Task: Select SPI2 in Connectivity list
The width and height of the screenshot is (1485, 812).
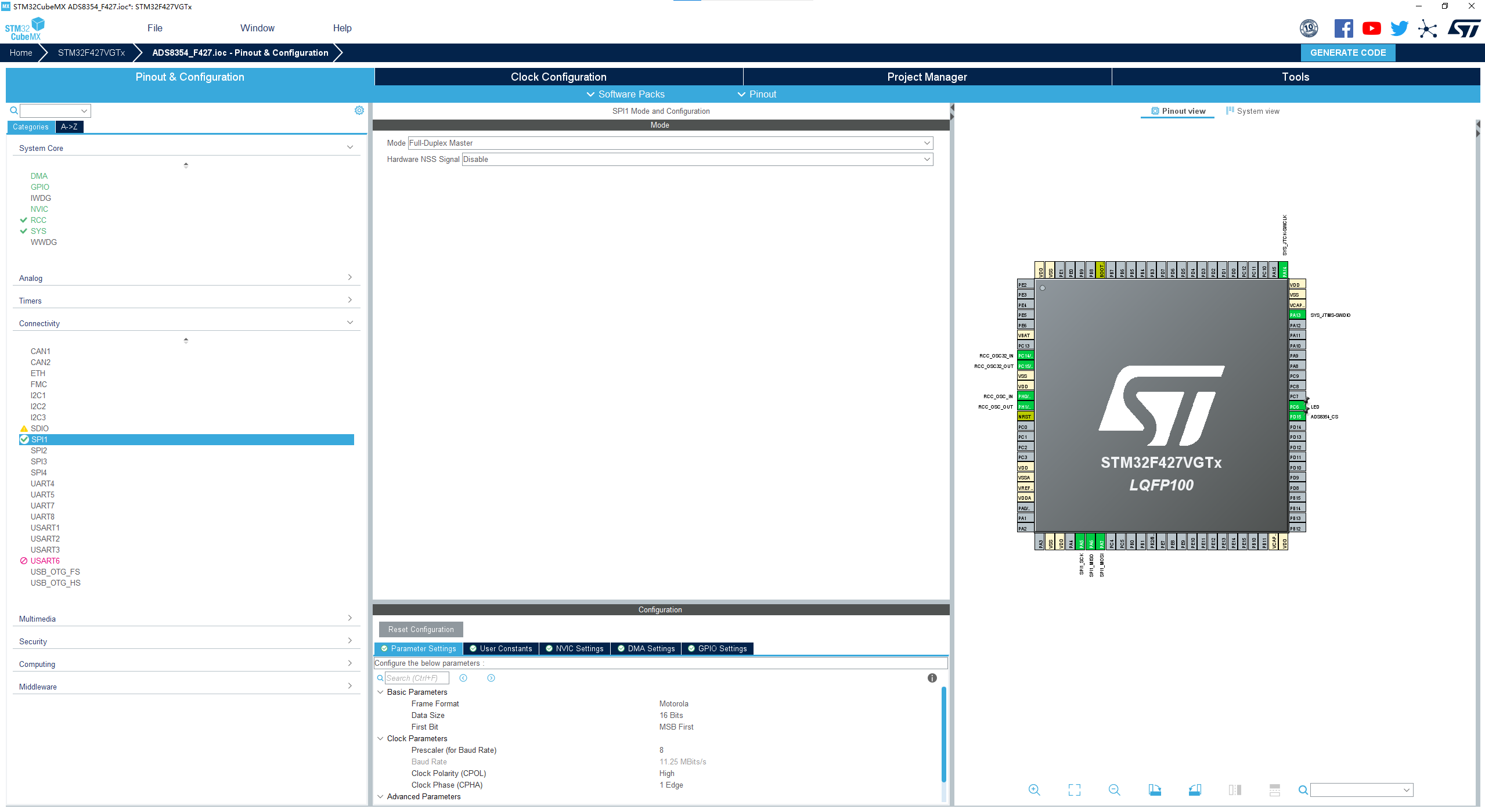Action: (x=39, y=450)
